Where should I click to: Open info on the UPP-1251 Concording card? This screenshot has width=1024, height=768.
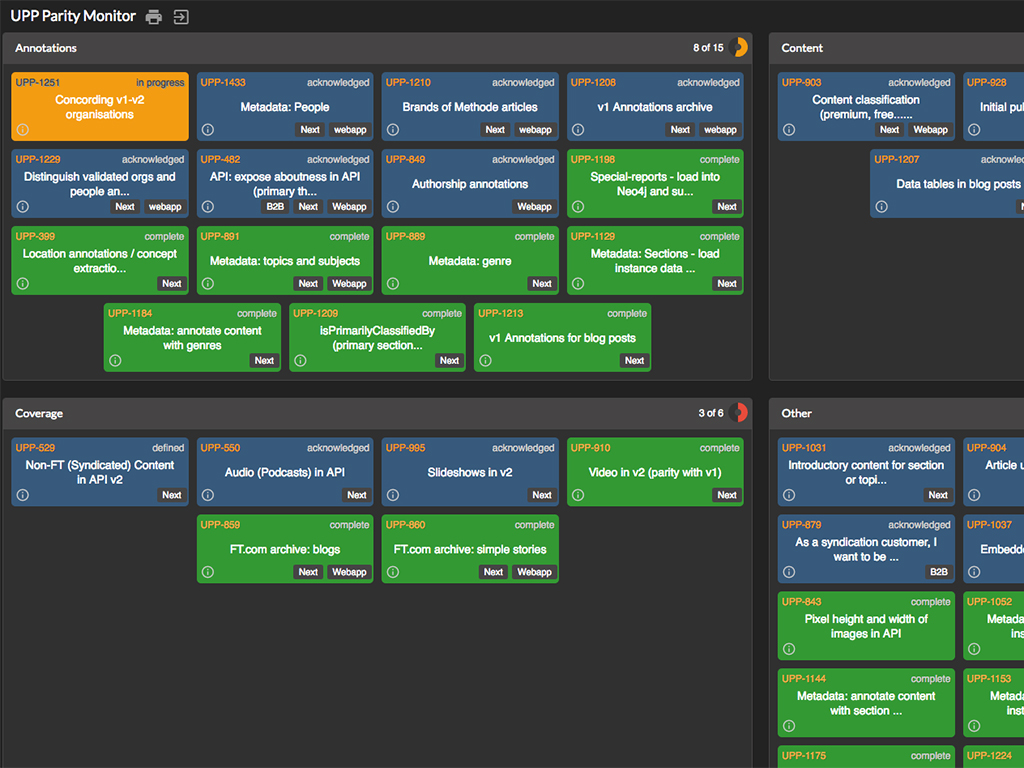pos(21,129)
